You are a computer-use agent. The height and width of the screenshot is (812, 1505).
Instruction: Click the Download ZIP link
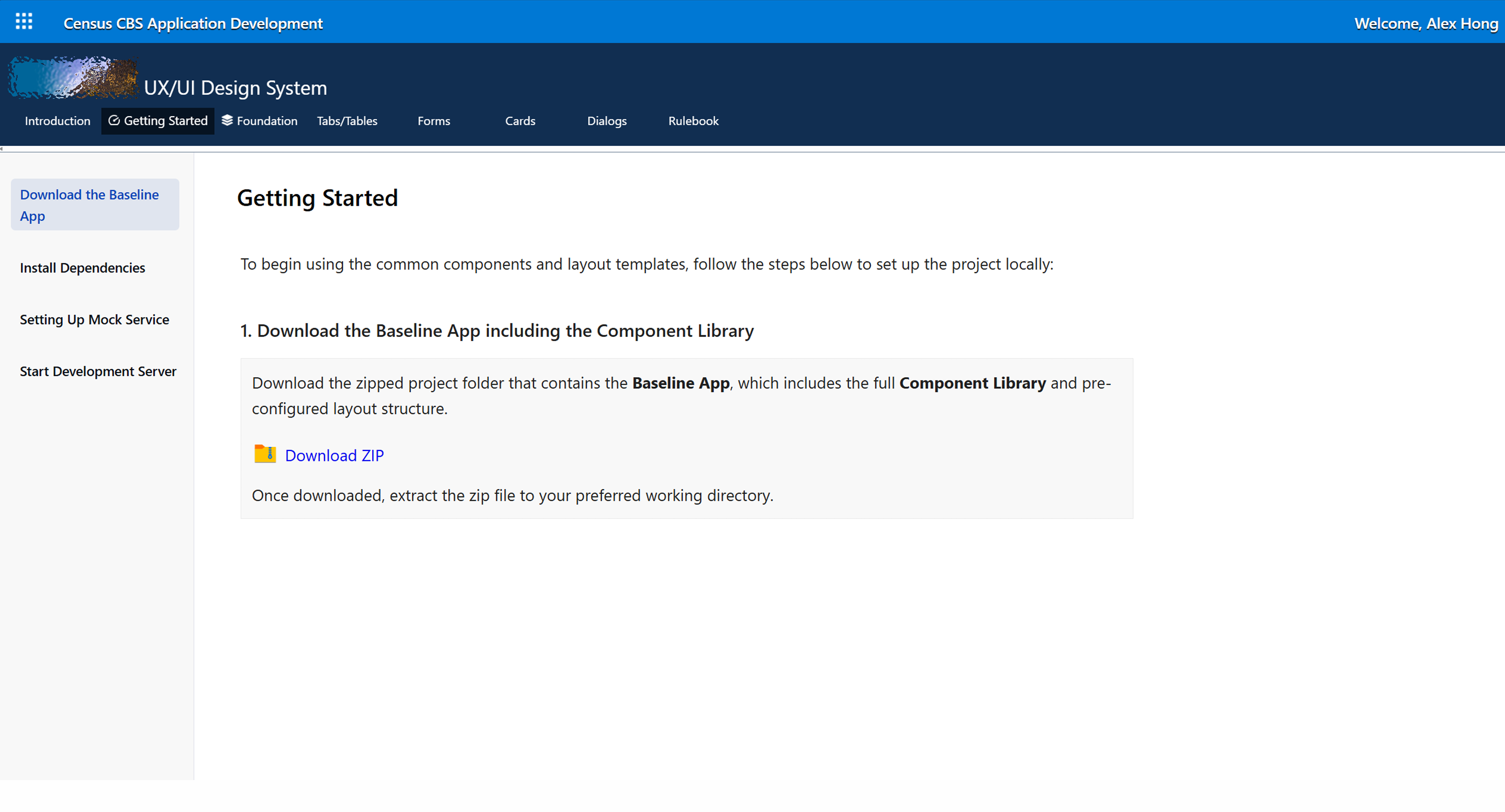[334, 455]
